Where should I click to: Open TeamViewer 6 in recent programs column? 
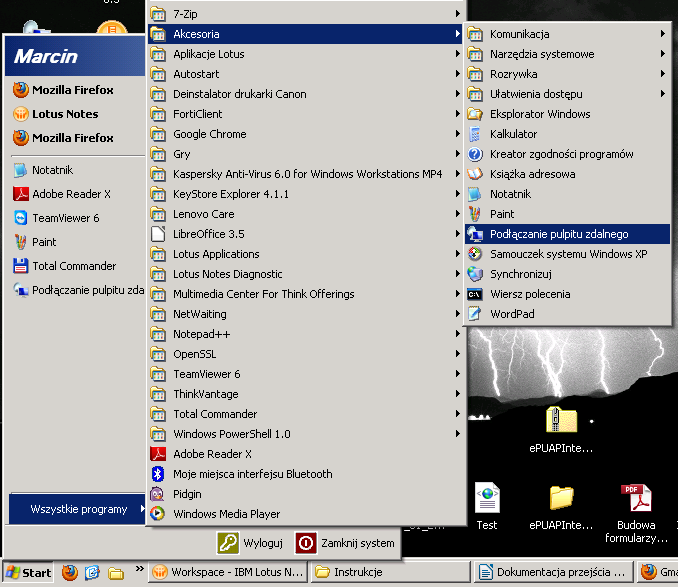pyautogui.click(x=75, y=218)
